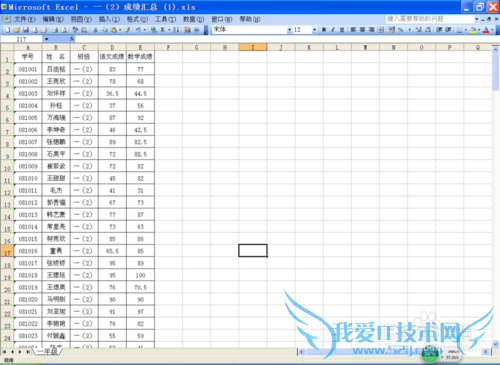This screenshot has width=500, height=365.
Task: Toggle underline formatting
Action: (342, 30)
